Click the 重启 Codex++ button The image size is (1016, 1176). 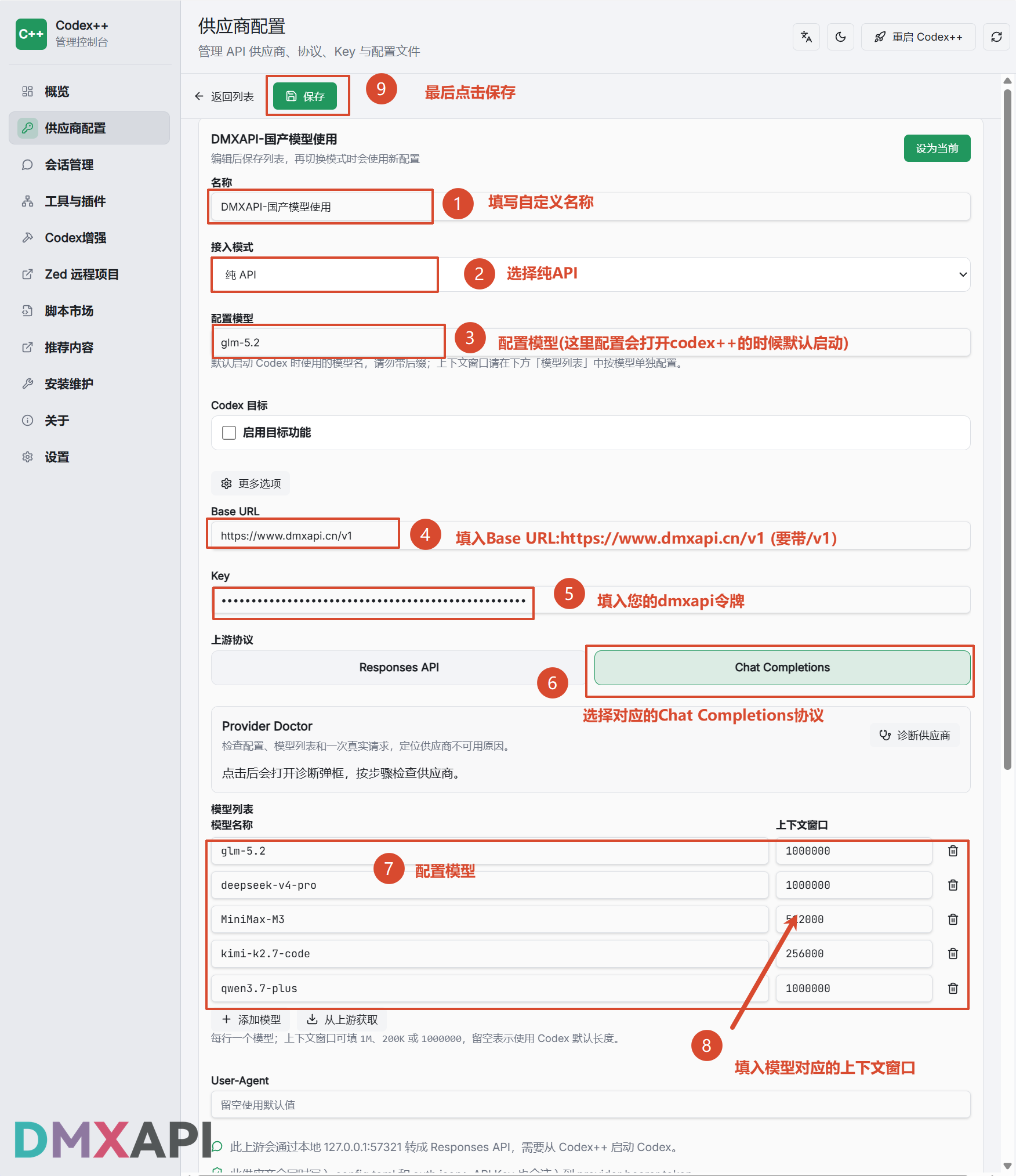(918, 37)
